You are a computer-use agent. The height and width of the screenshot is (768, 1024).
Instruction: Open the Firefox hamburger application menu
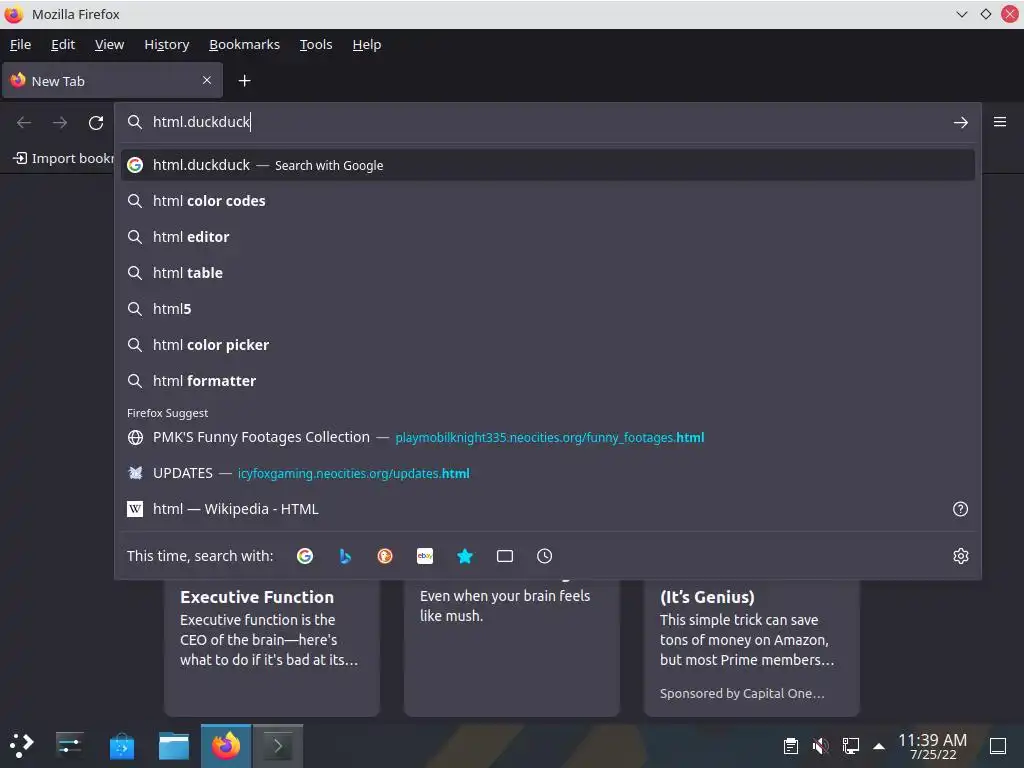pyautogui.click(x=1000, y=122)
